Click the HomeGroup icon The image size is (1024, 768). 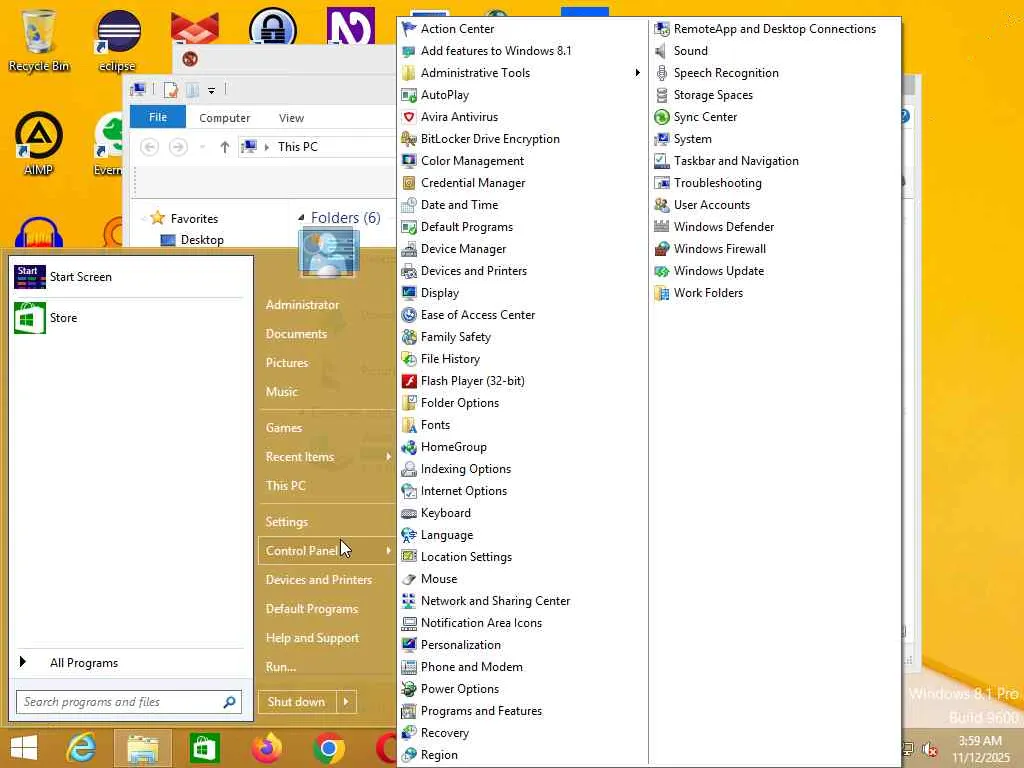pos(409,447)
